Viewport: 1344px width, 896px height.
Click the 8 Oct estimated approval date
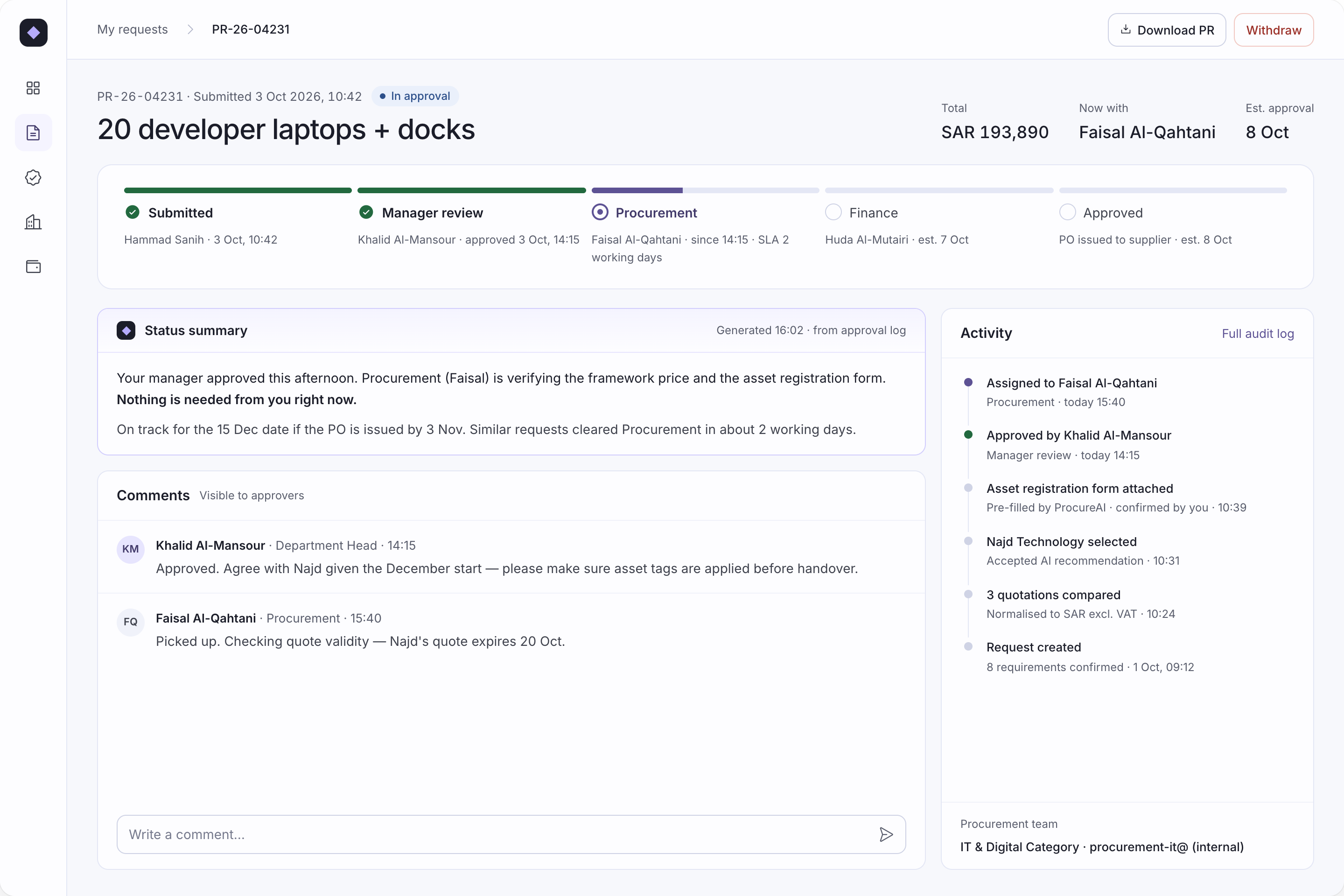click(x=1267, y=132)
